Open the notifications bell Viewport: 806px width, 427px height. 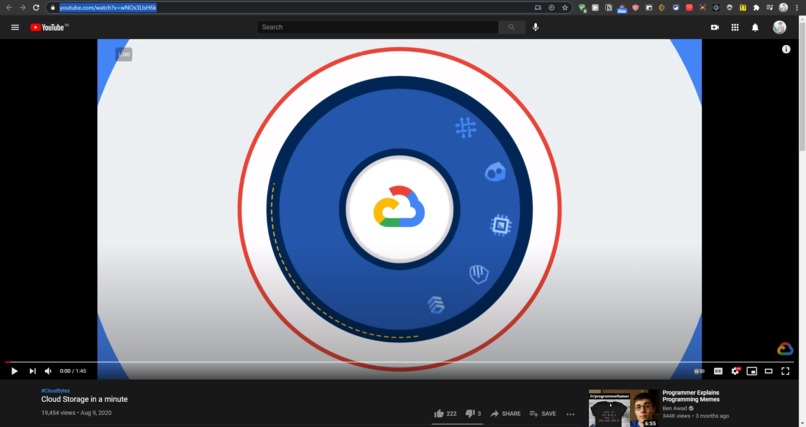click(x=755, y=27)
